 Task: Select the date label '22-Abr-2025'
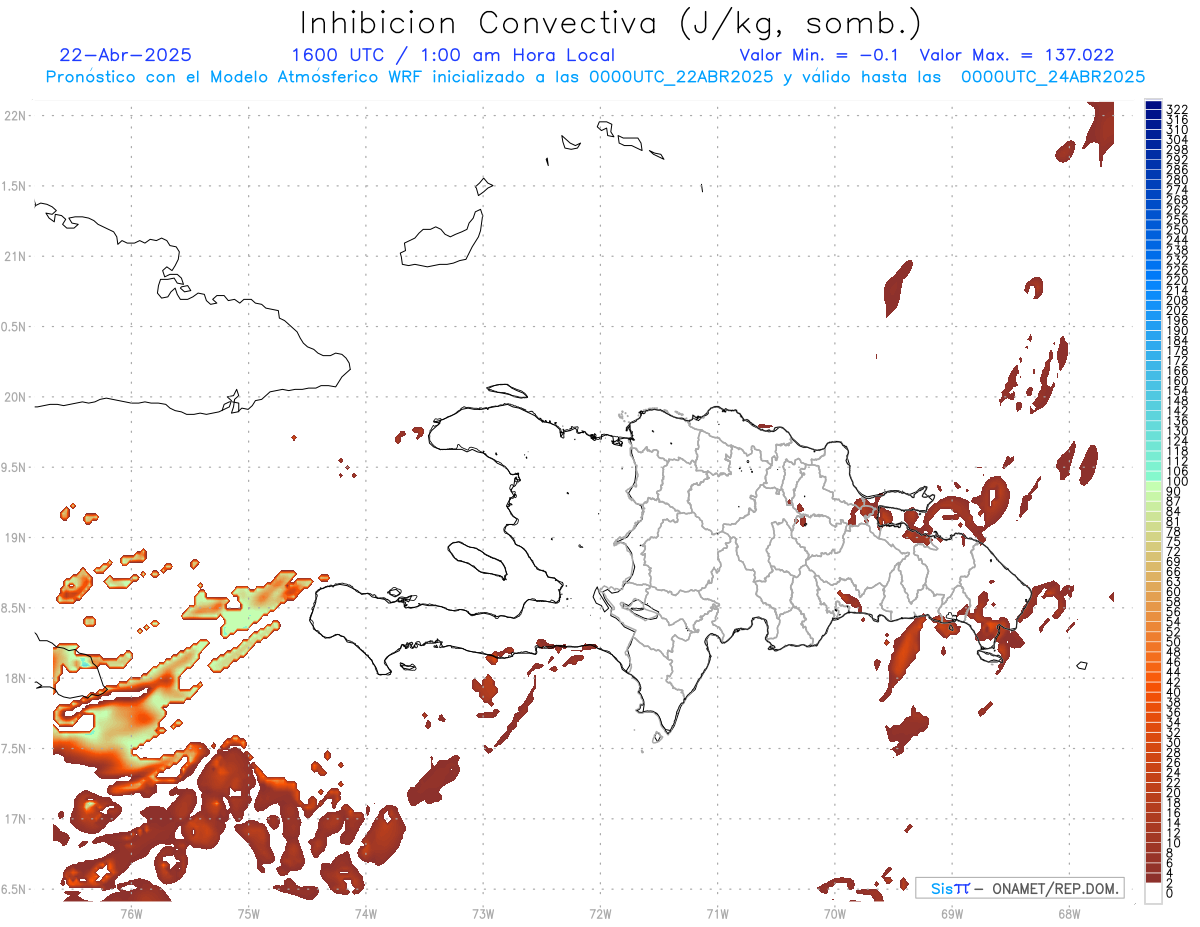[x=126, y=55]
